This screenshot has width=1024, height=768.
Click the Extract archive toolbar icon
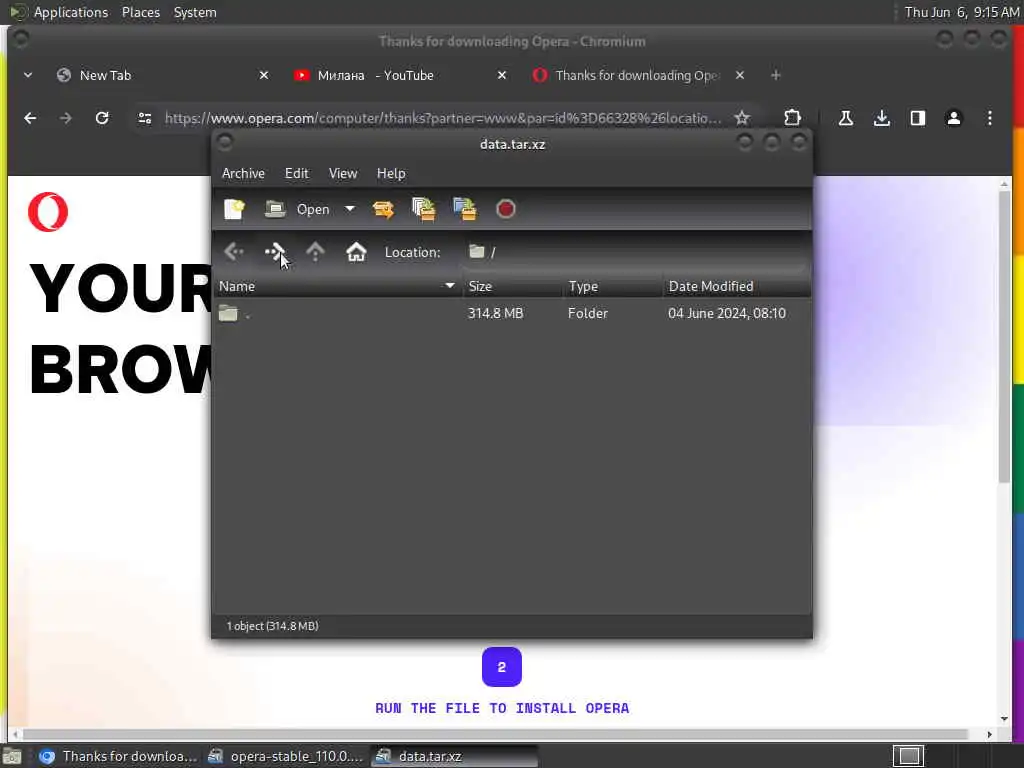pyautogui.click(x=383, y=209)
